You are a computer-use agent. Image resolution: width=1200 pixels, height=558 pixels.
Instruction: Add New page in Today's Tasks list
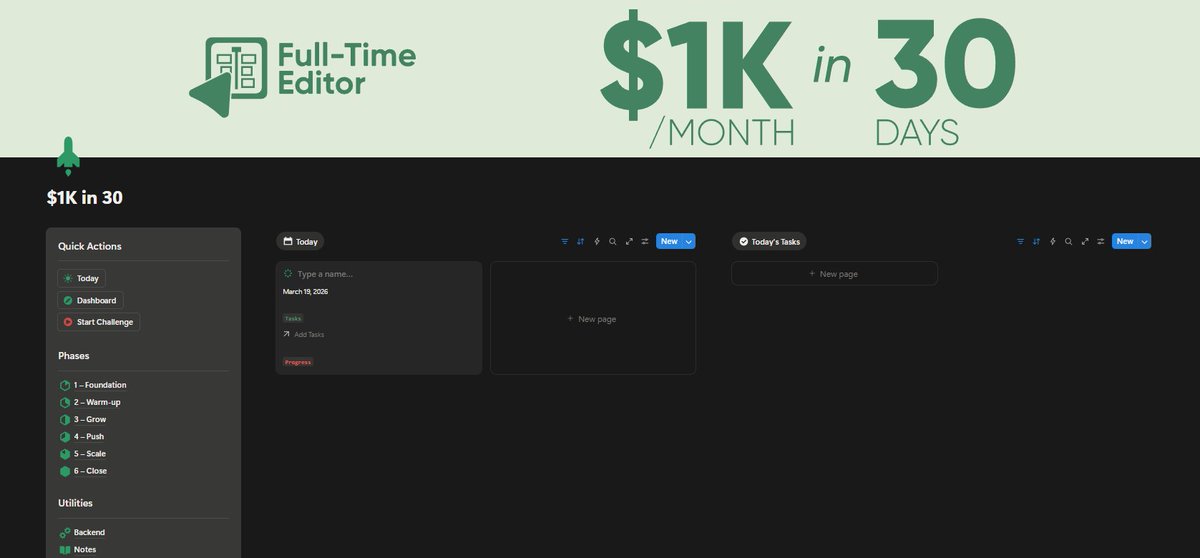tap(834, 273)
